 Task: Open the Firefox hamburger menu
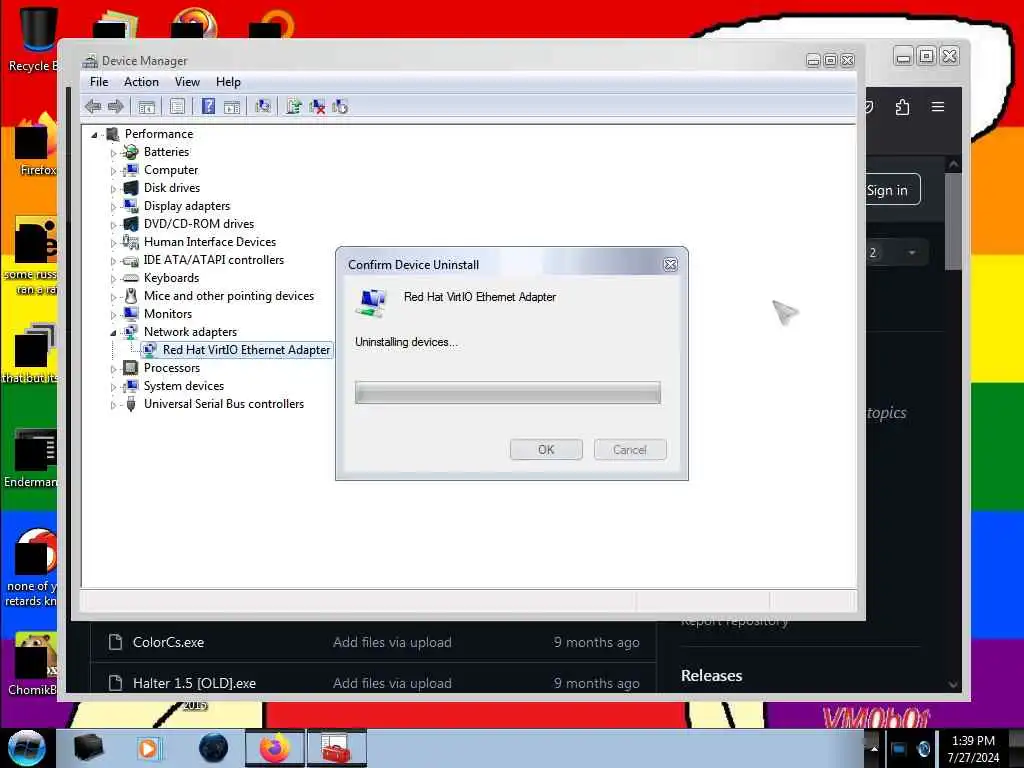pyautogui.click(x=938, y=107)
